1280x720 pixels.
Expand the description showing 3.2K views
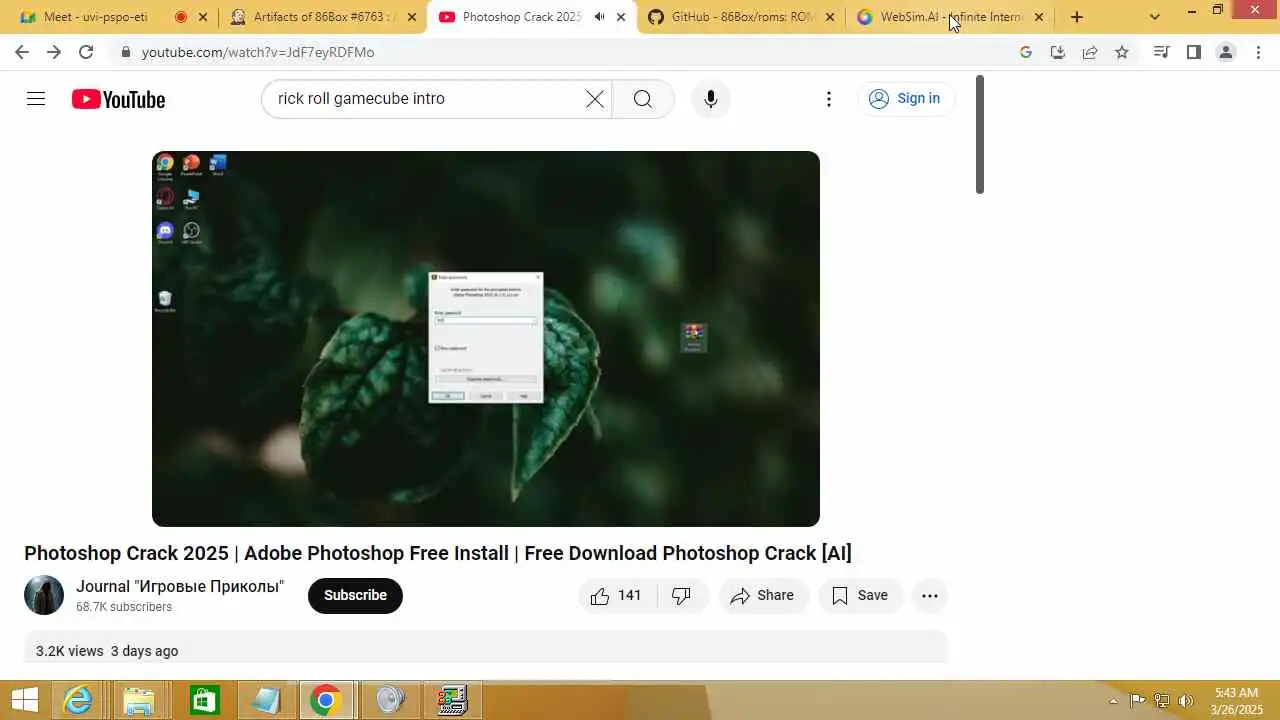pyautogui.click(x=486, y=647)
